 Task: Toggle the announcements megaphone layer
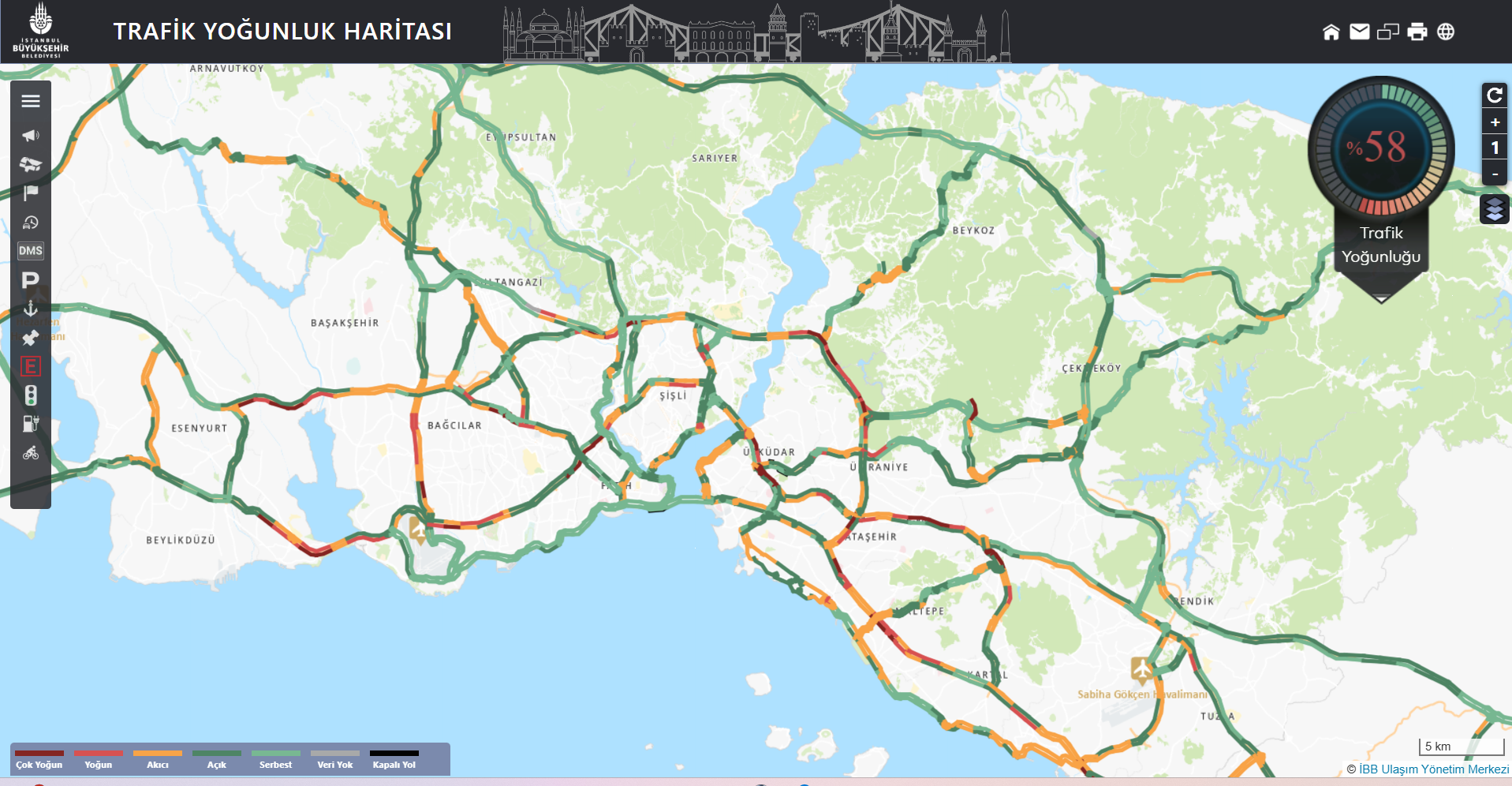(31, 136)
